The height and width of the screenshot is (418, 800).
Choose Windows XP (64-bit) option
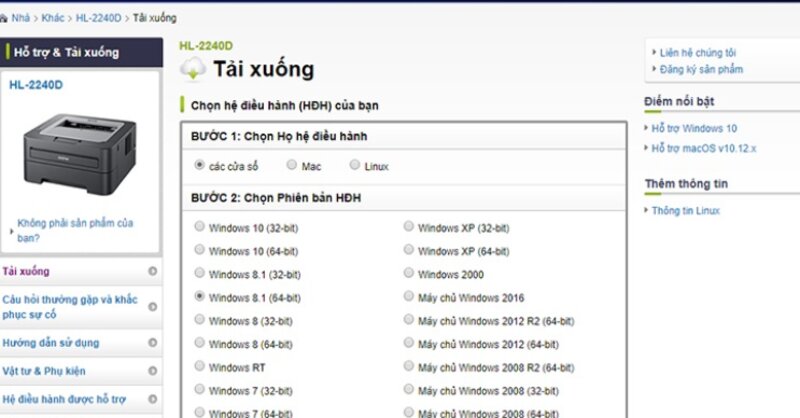tap(409, 250)
